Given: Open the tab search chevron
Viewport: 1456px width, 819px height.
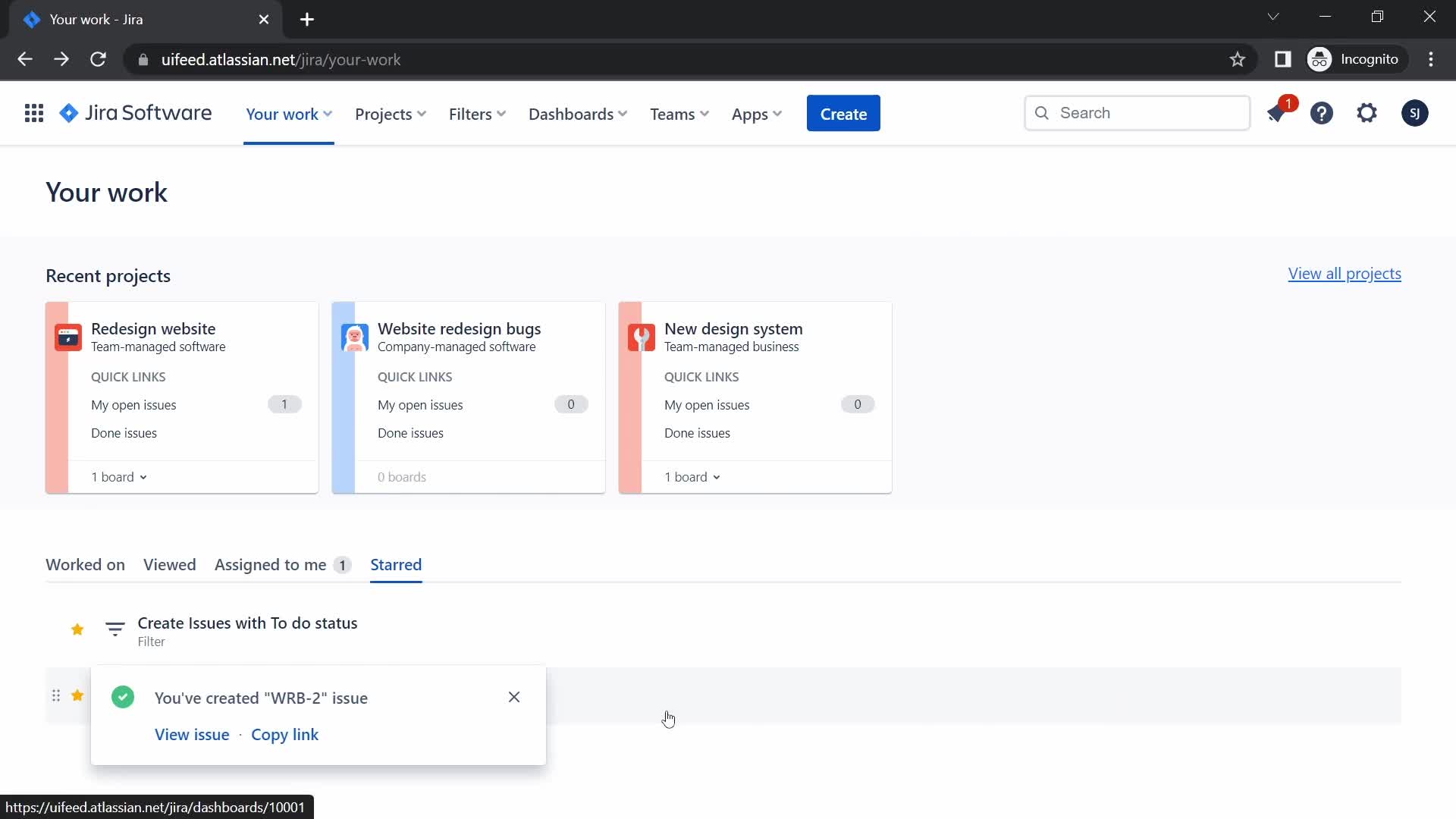Looking at the screenshot, I should click(1273, 17).
